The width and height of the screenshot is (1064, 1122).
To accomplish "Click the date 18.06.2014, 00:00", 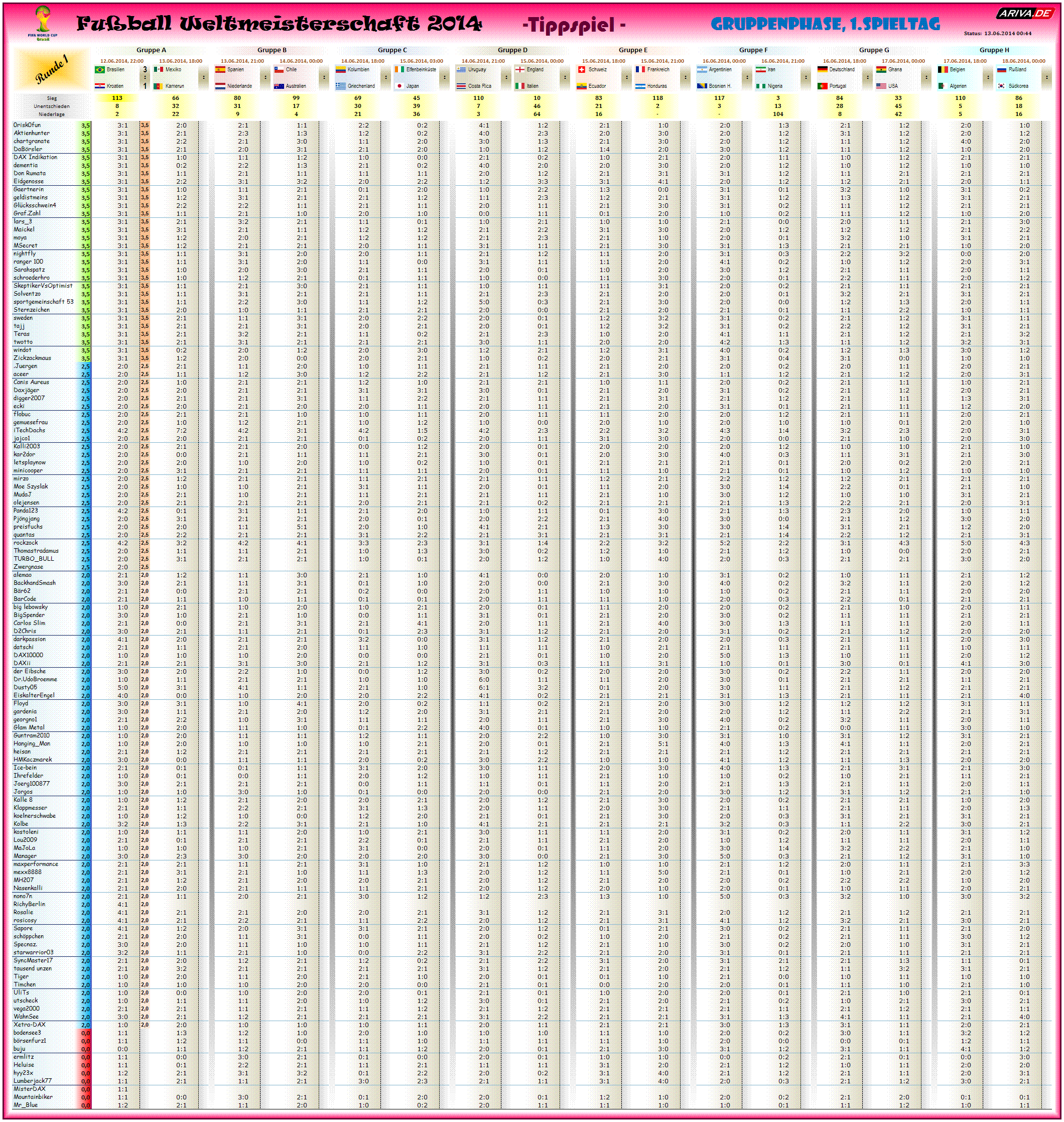I will point(1024,61).
